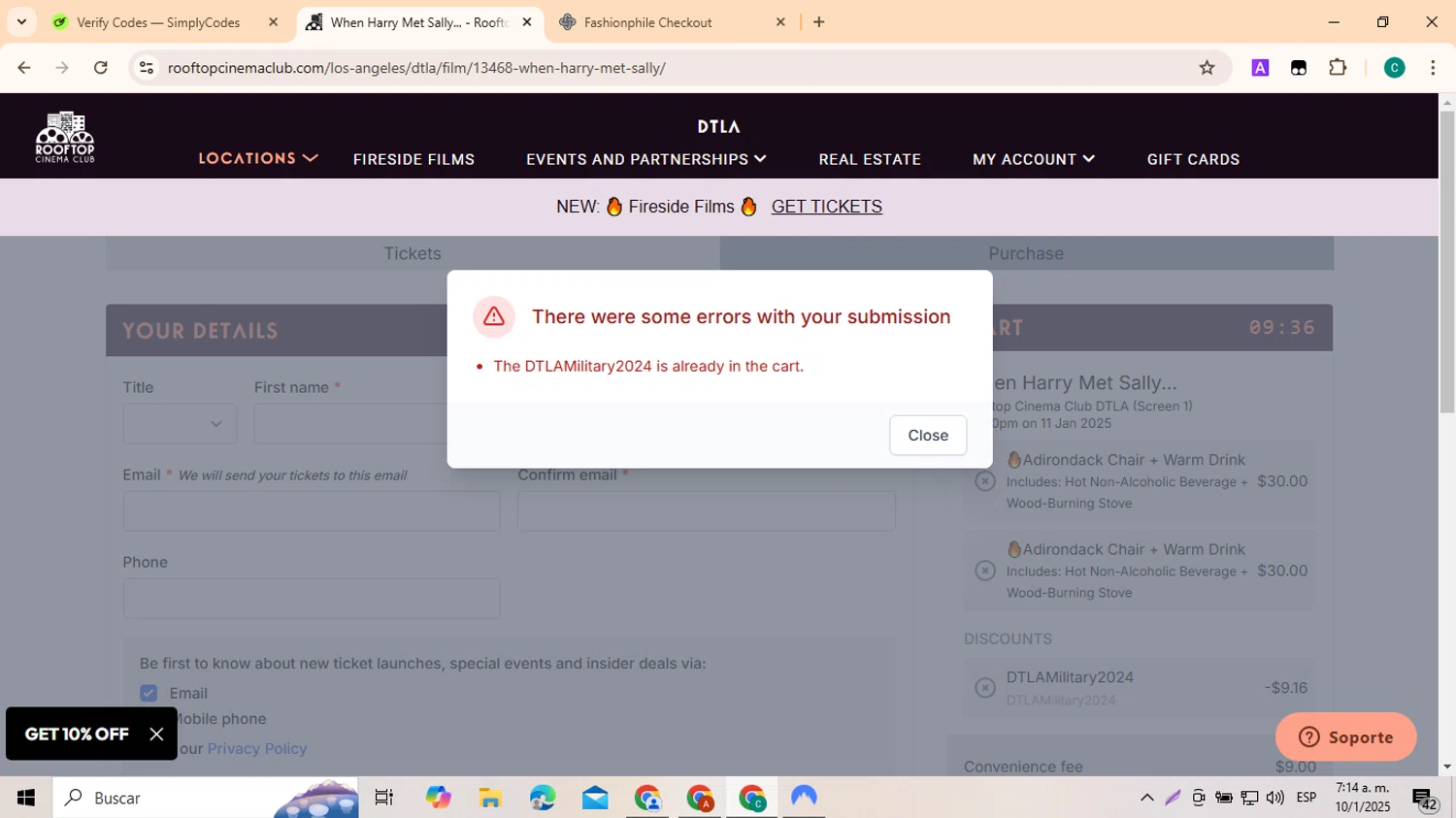Remove the first Adirondack Chair ticket
The width and height of the screenshot is (1456, 818).
click(x=985, y=481)
